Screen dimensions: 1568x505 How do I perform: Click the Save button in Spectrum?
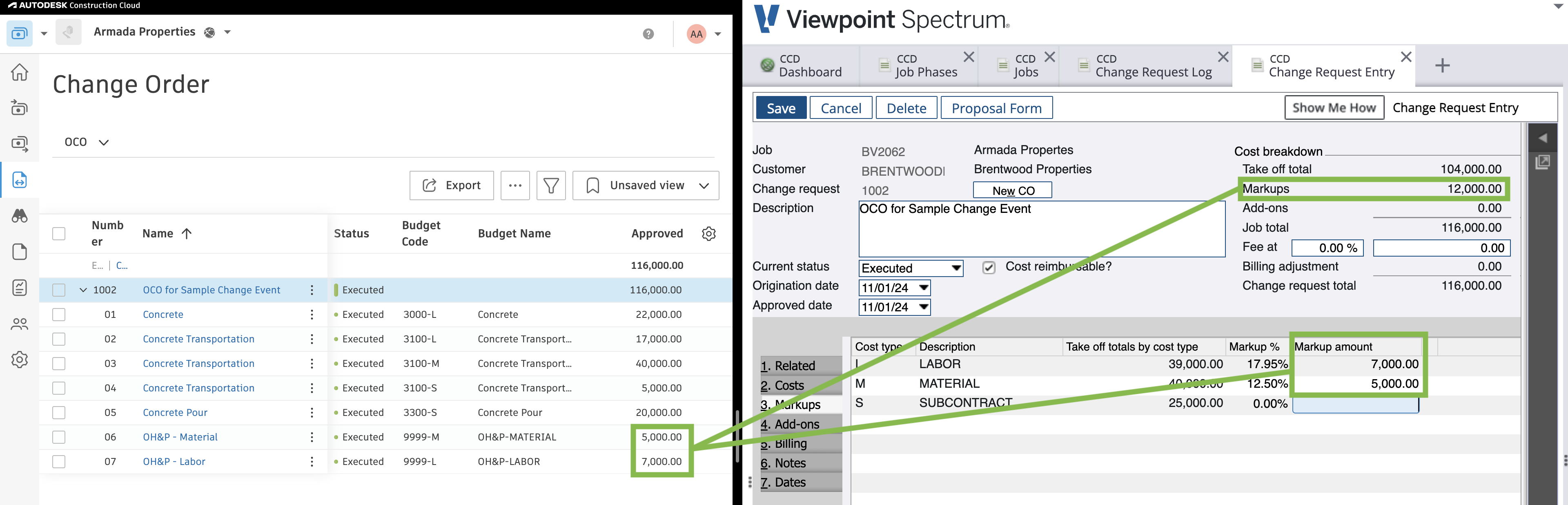click(781, 108)
